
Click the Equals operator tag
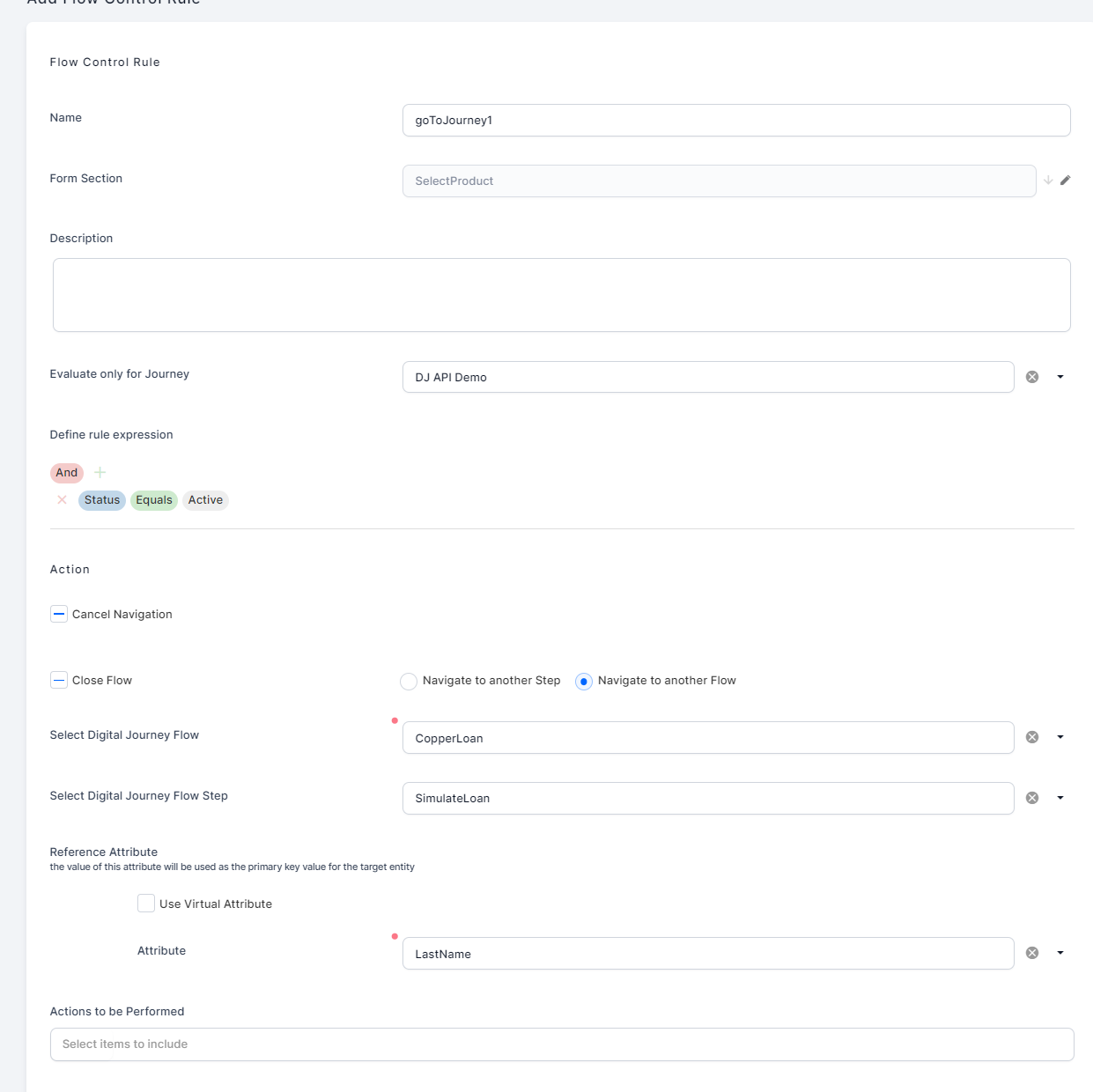154,500
